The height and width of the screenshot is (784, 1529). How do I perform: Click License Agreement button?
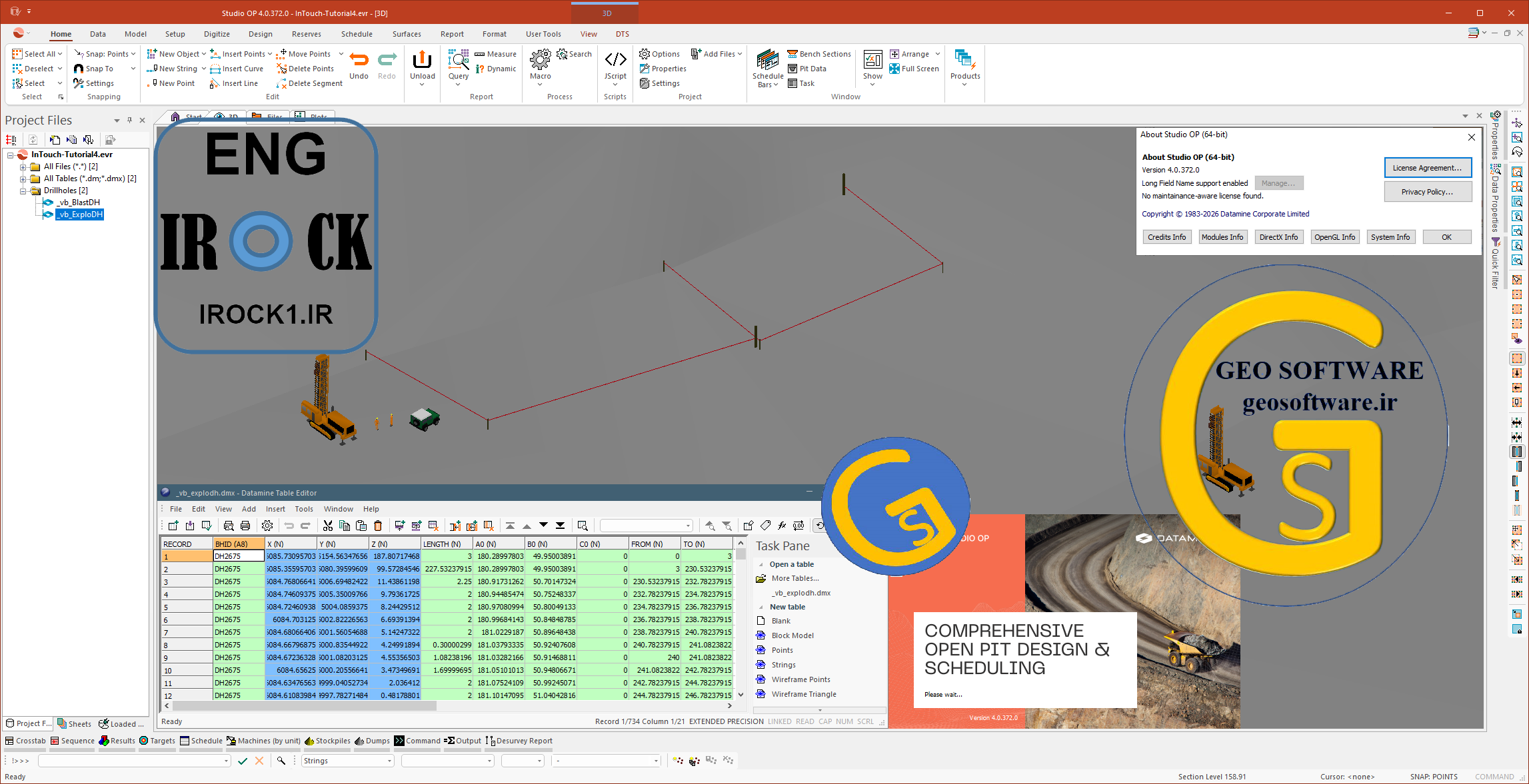click(x=1427, y=168)
